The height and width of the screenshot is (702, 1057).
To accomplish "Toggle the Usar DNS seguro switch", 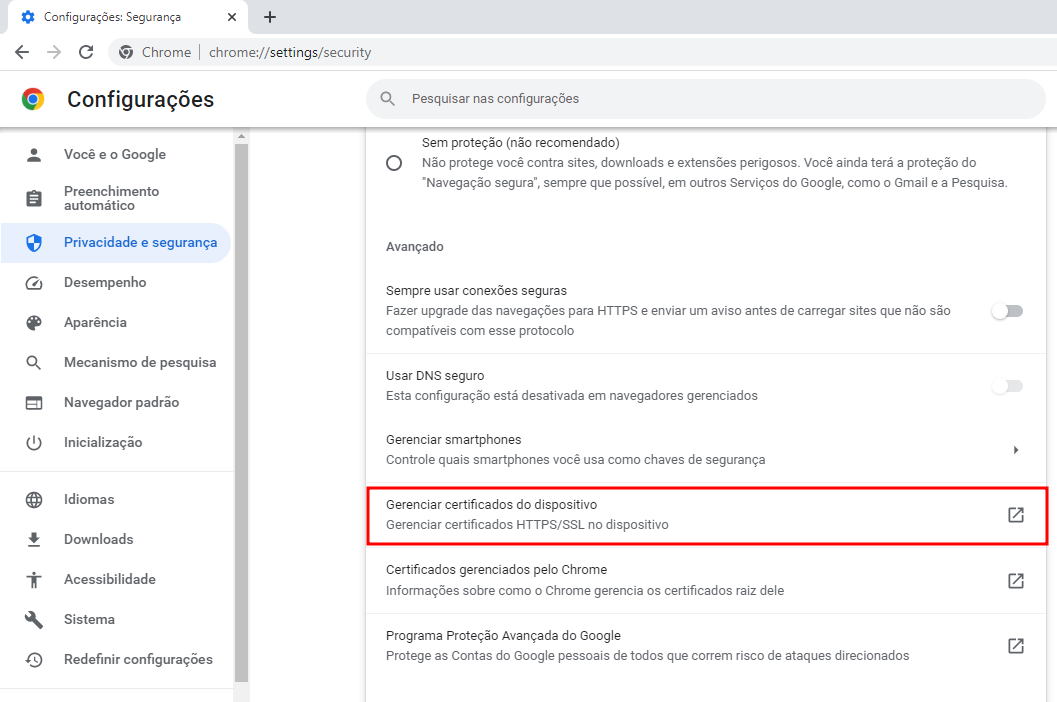I will coord(1007,386).
